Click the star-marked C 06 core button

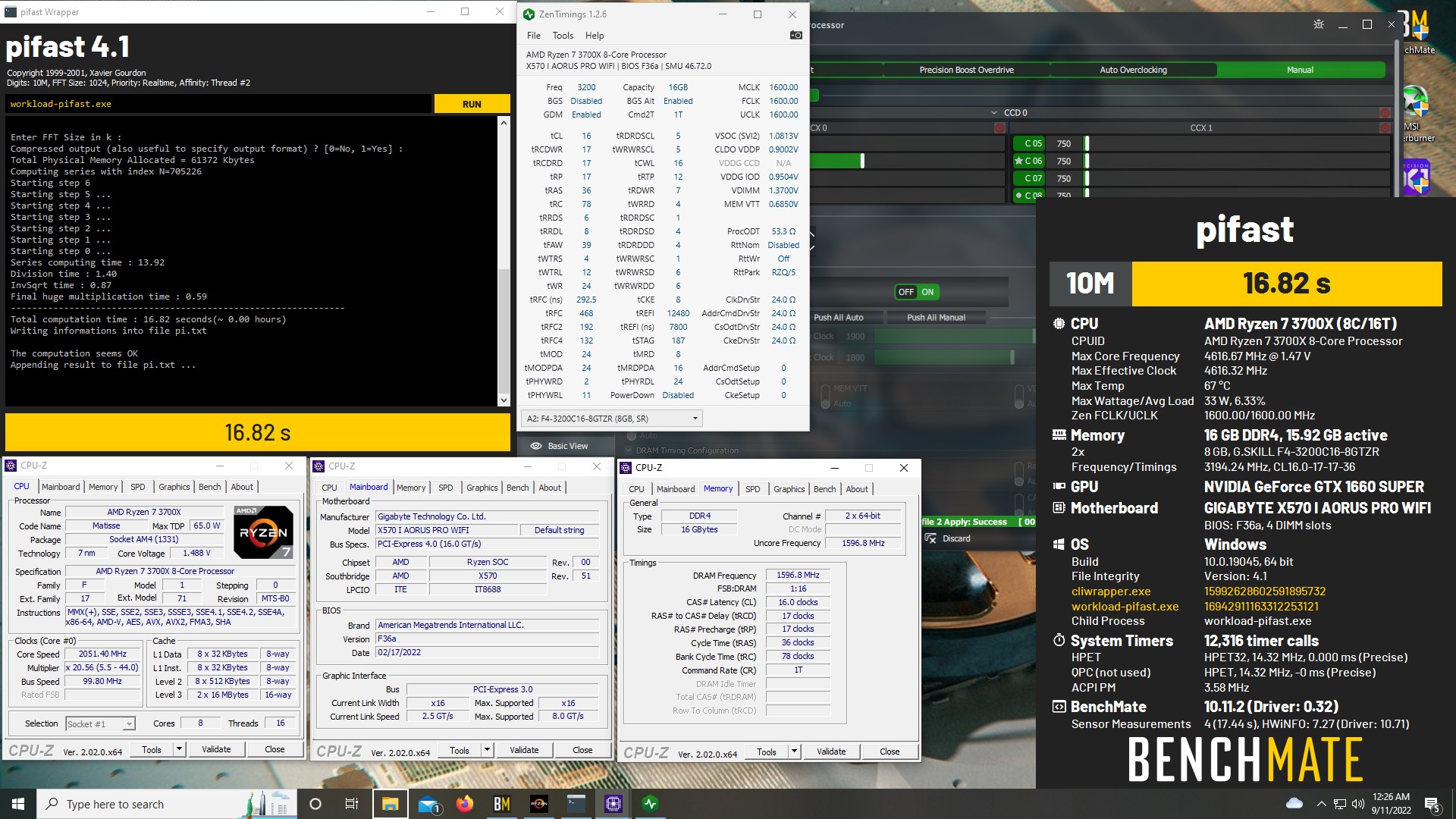(1029, 161)
